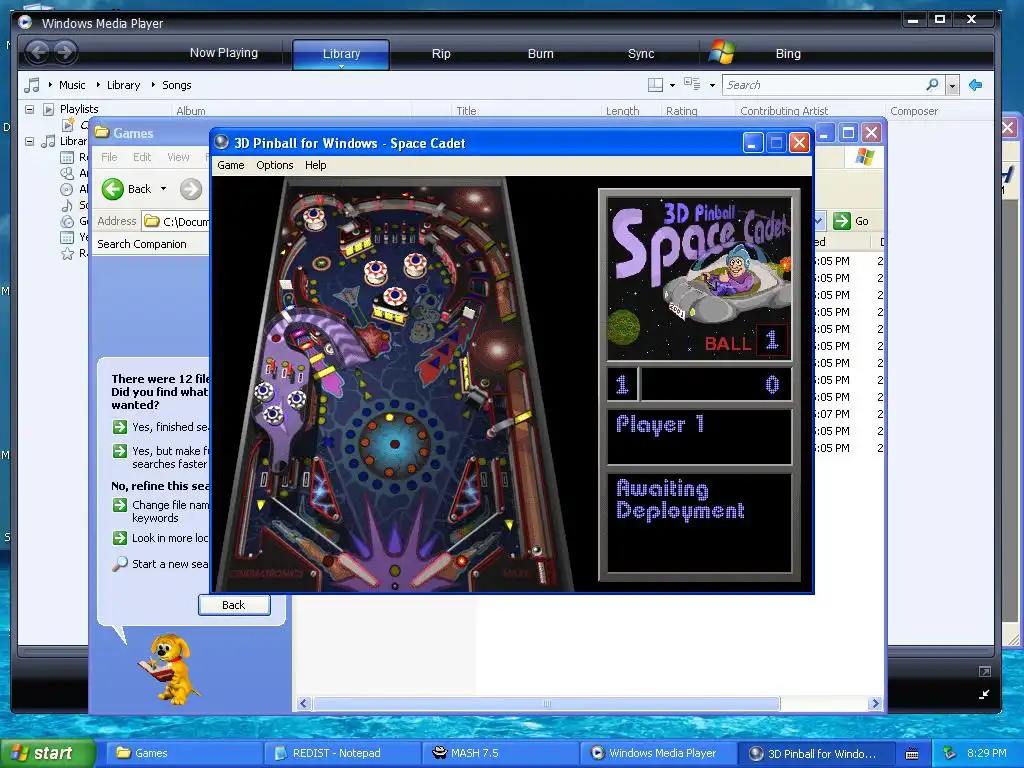Sort by the Length column header

point(622,111)
